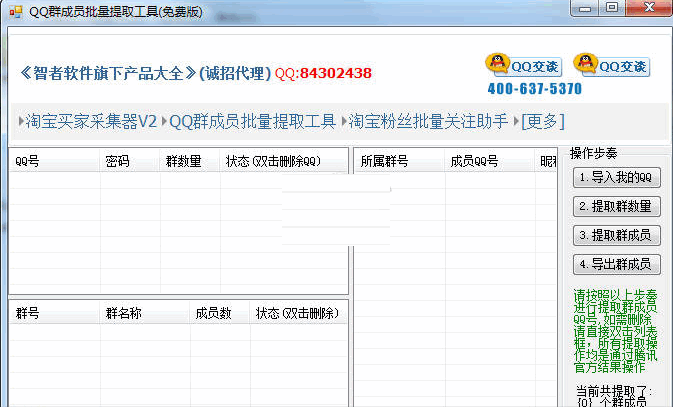The image size is (673, 407).
Task: Maximize the QQ群成员批量提取工具 window
Action: coord(612,8)
